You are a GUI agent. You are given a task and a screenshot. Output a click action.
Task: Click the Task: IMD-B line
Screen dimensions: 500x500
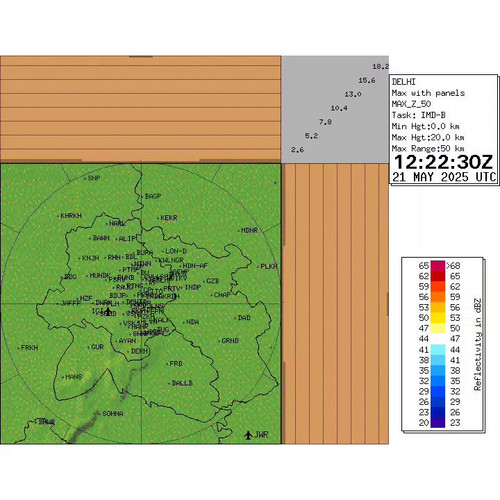tap(419, 115)
